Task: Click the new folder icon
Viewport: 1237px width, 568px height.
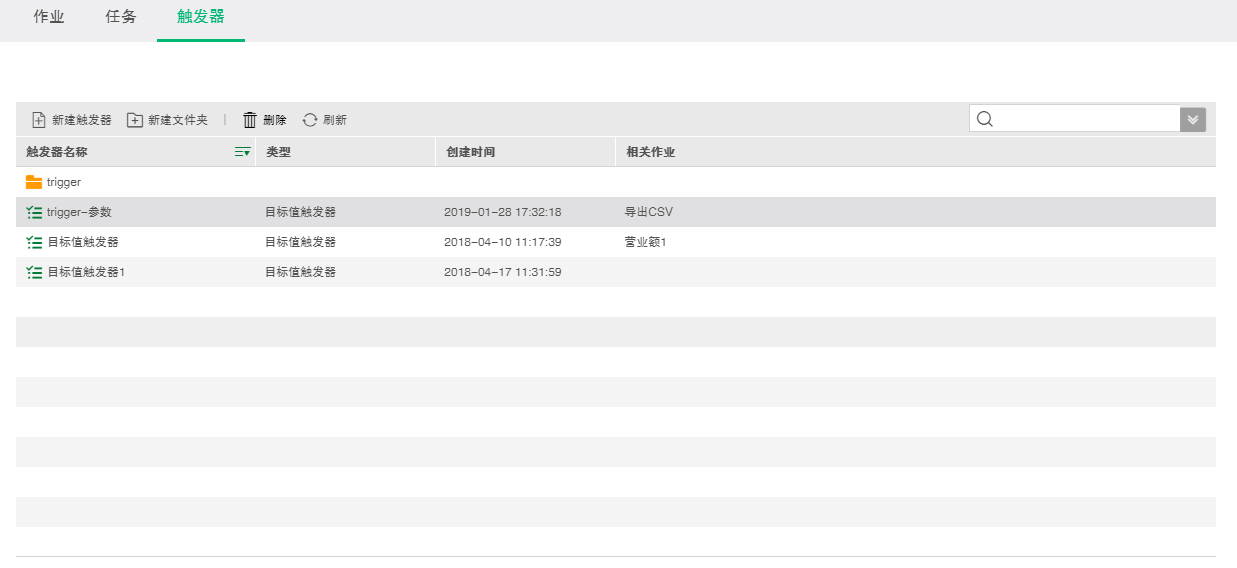Action: (135, 120)
